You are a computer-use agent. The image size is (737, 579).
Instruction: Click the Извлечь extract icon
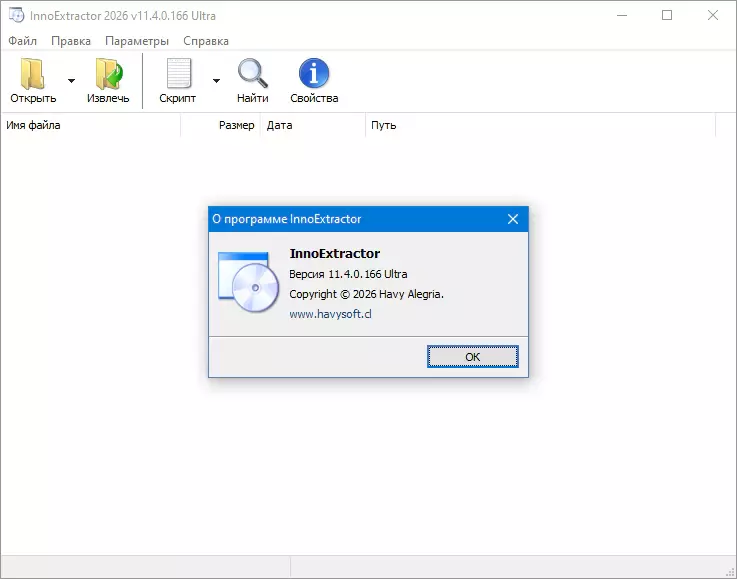click(x=109, y=73)
